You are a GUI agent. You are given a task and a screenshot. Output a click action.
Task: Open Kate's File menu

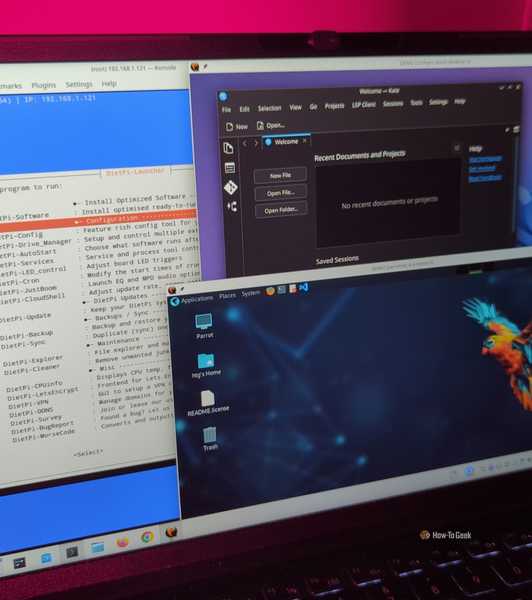point(226,110)
